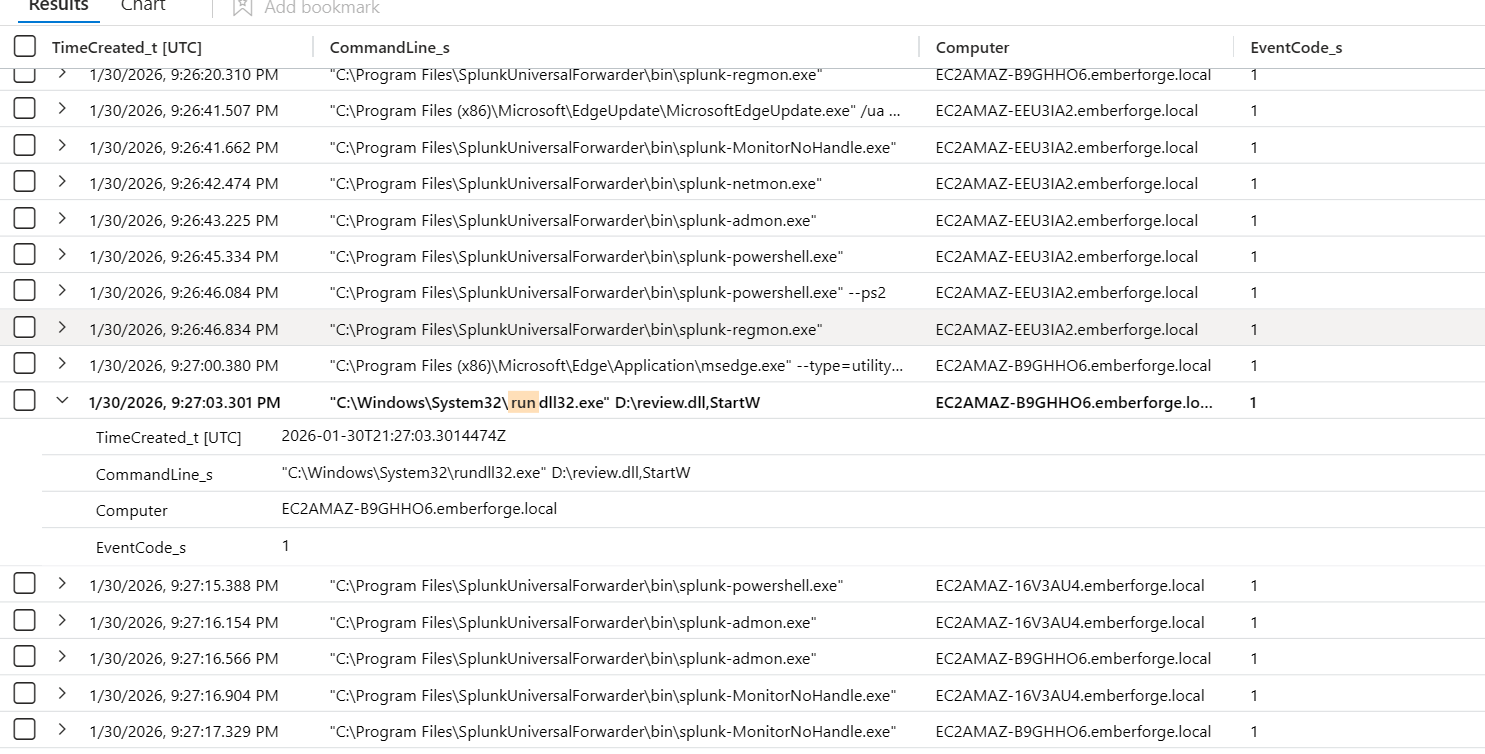Click the CommandLine_s column header
1485x754 pixels.
click(396, 47)
